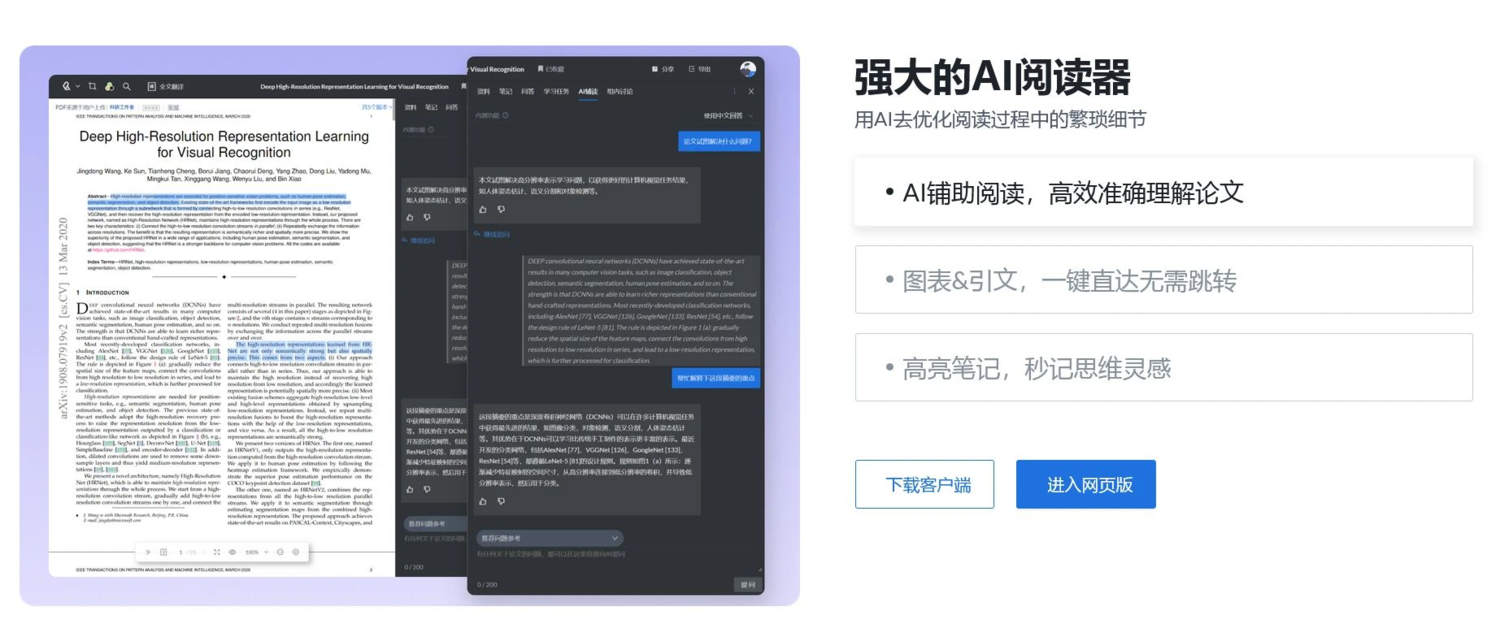Switch to 问答 tab in the front panel

coord(528,92)
